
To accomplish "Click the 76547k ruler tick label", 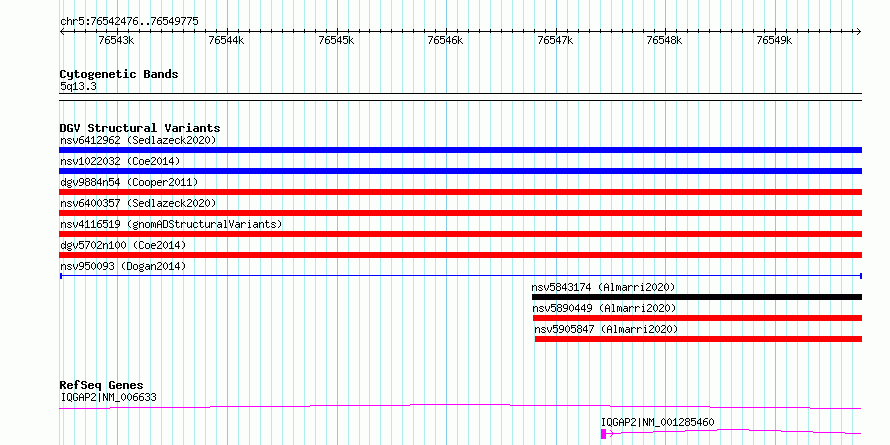I will coord(556,40).
